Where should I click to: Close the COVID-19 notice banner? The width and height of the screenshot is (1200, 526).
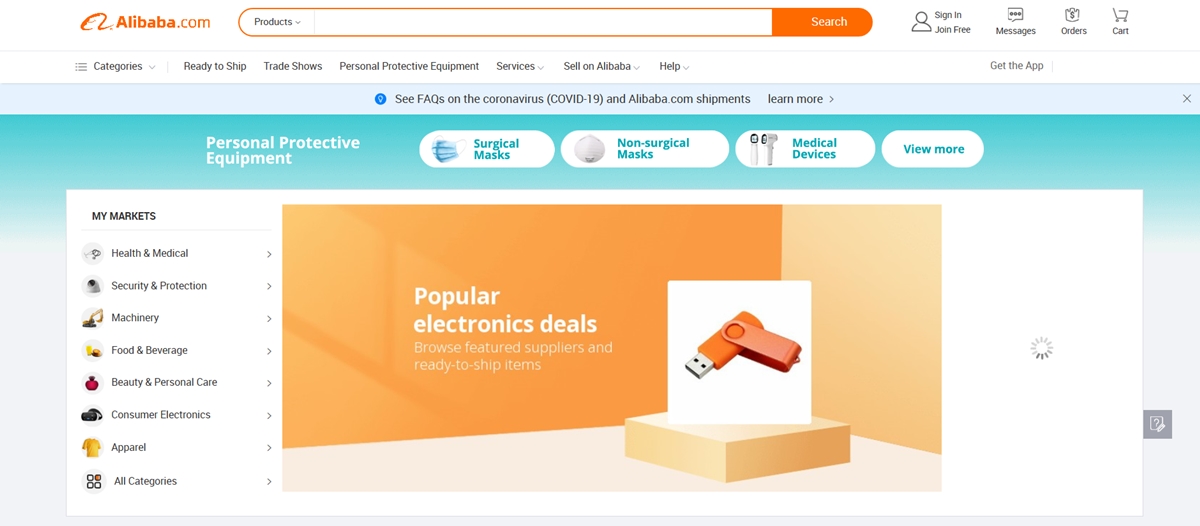pyautogui.click(x=1186, y=99)
